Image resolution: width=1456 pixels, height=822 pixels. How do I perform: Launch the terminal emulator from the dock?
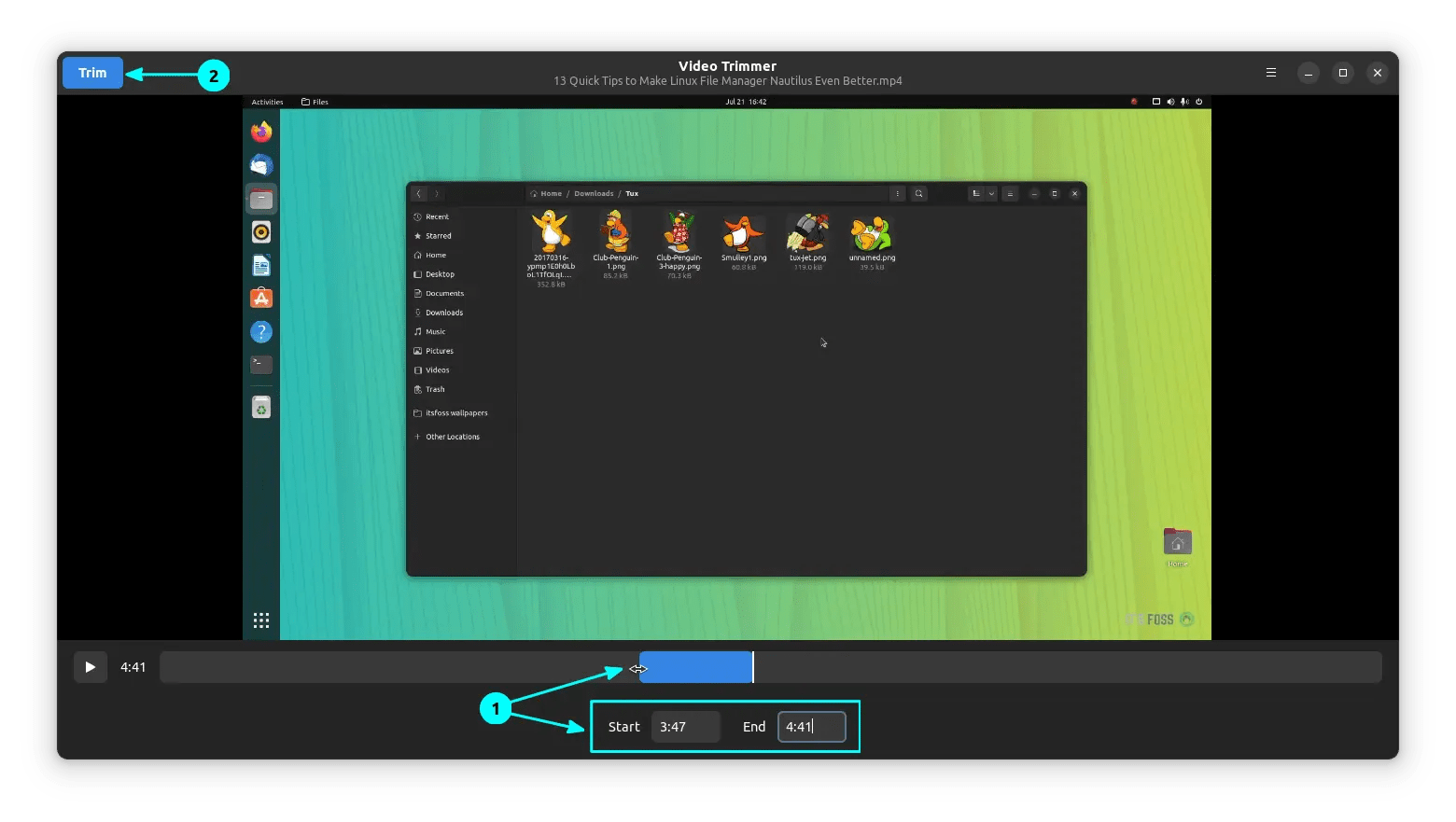pyautogui.click(x=260, y=365)
